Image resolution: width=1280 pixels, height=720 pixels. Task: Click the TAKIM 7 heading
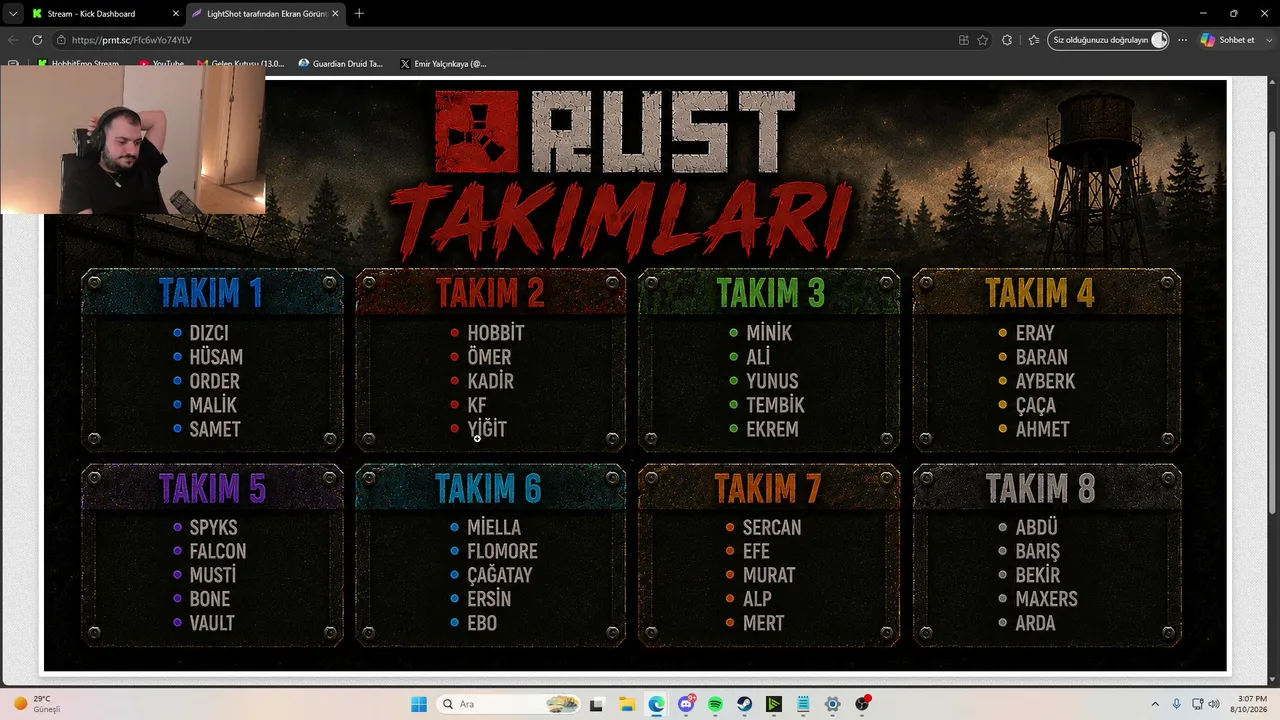(x=767, y=488)
